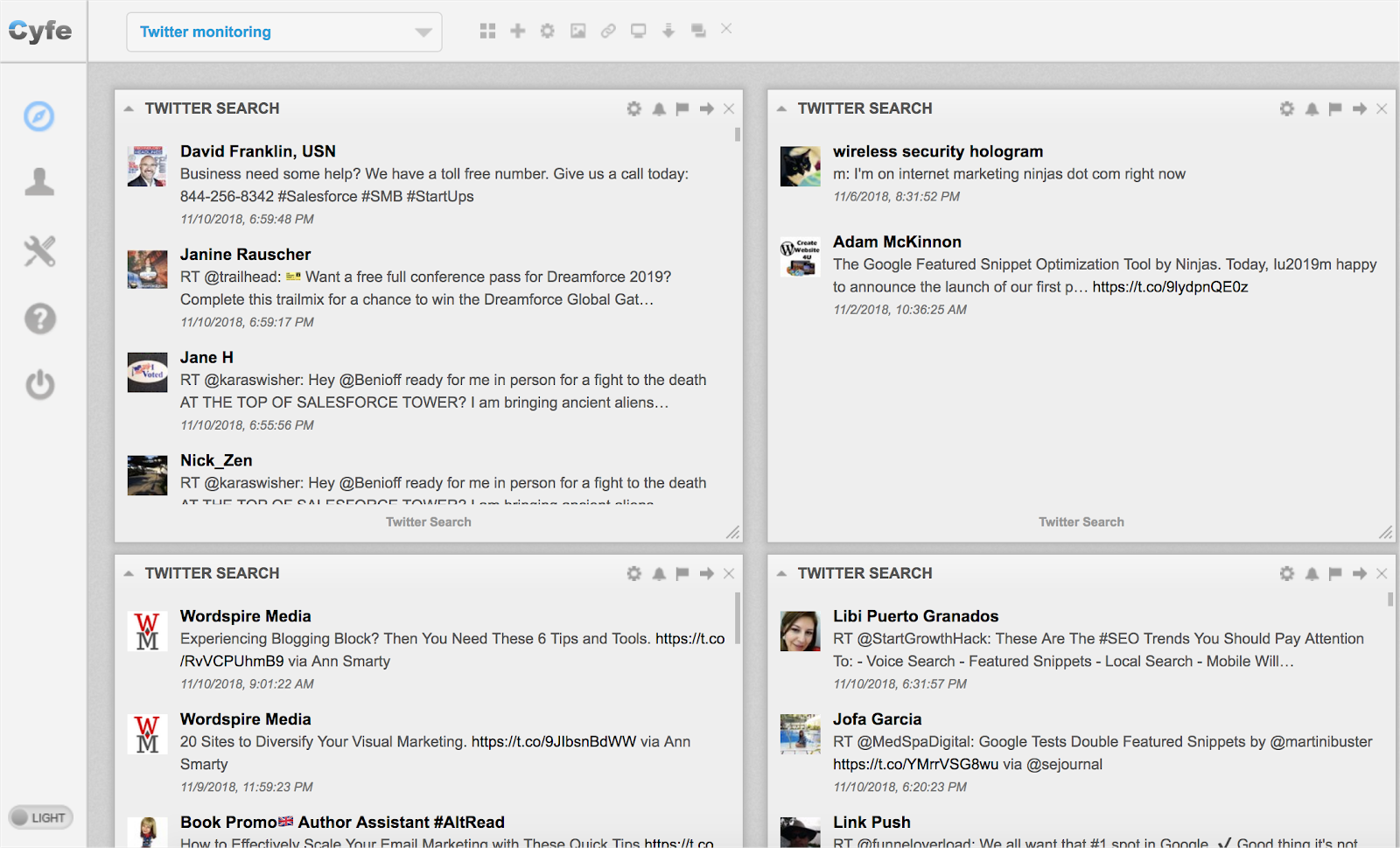Click Twitter Search footer under Adam McKinnon tweet
The height and width of the screenshot is (848, 1400).
click(1081, 522)
